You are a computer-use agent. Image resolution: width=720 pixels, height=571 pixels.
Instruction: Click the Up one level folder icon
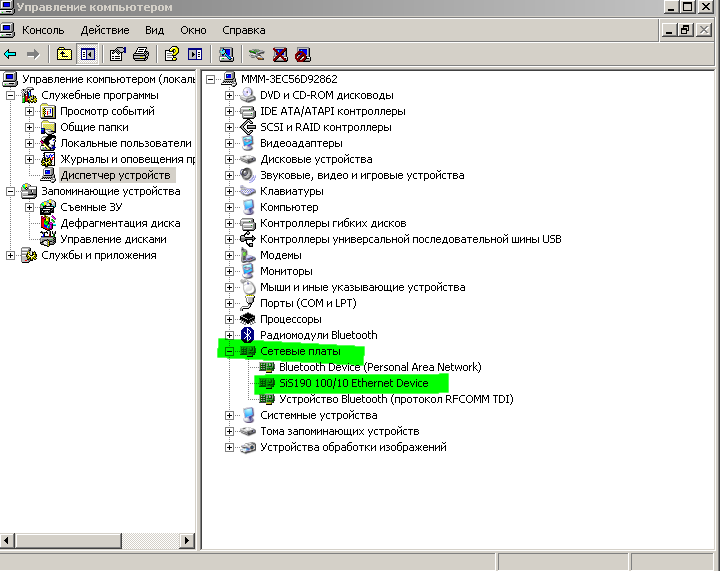65,54
